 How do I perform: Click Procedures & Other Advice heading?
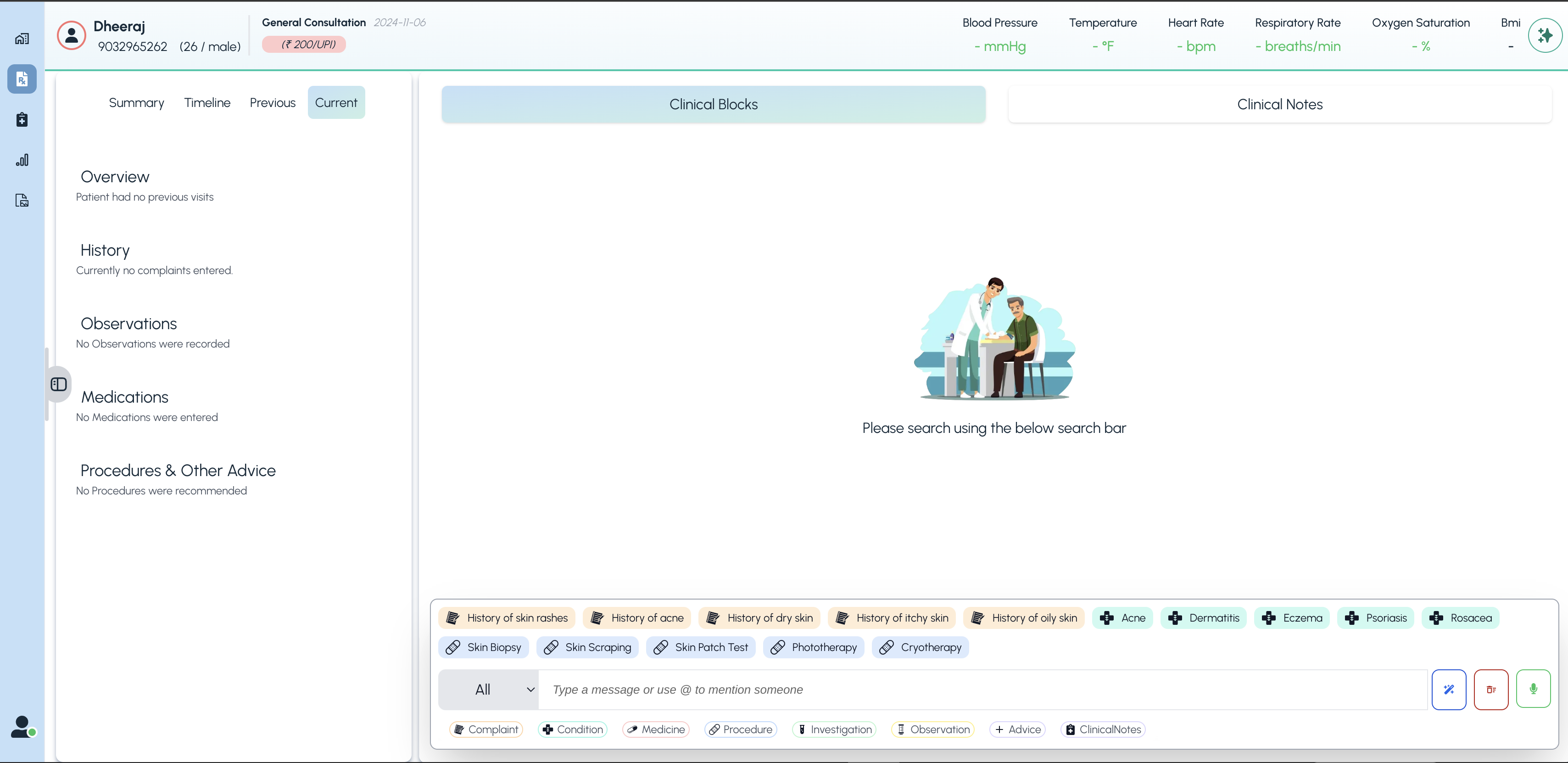pos(178,470)
